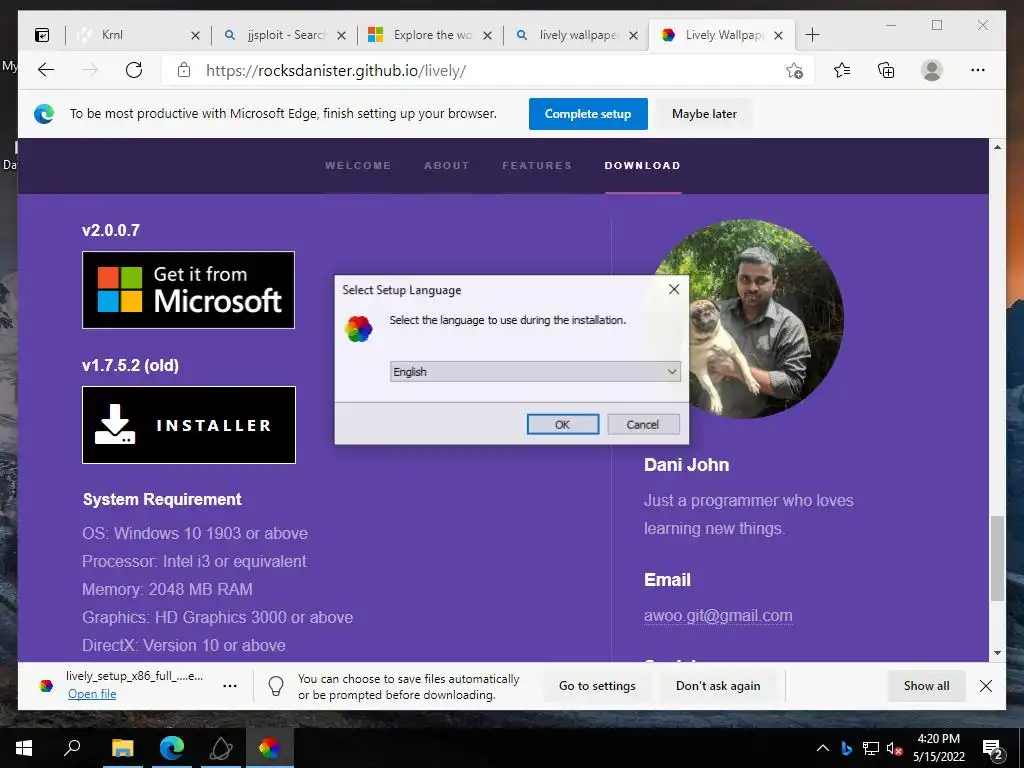The height and width of the screenshot is (768, 1024).
Task: Open the Windows Start menu
Action: point(24,748)
